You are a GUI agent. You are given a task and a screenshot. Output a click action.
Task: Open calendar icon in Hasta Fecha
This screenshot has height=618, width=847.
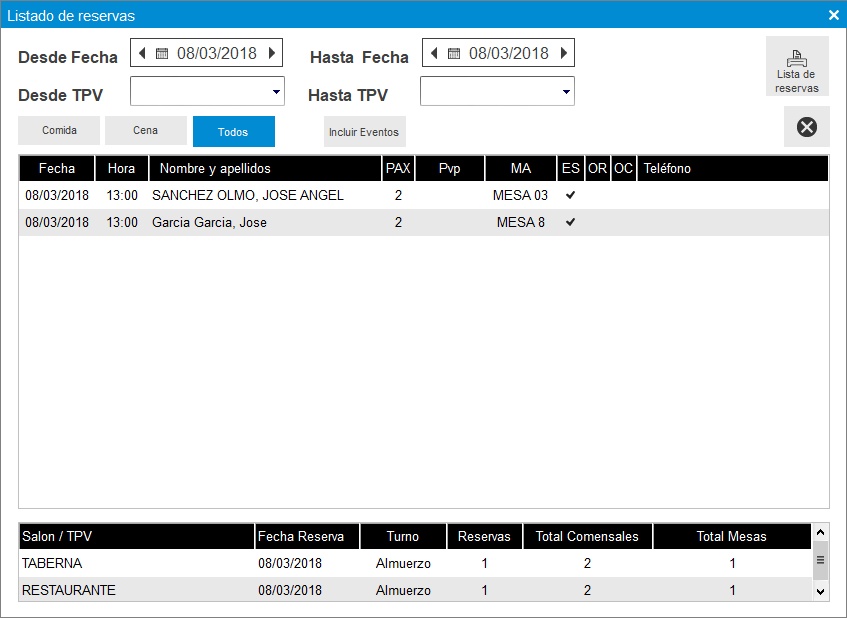453,53
